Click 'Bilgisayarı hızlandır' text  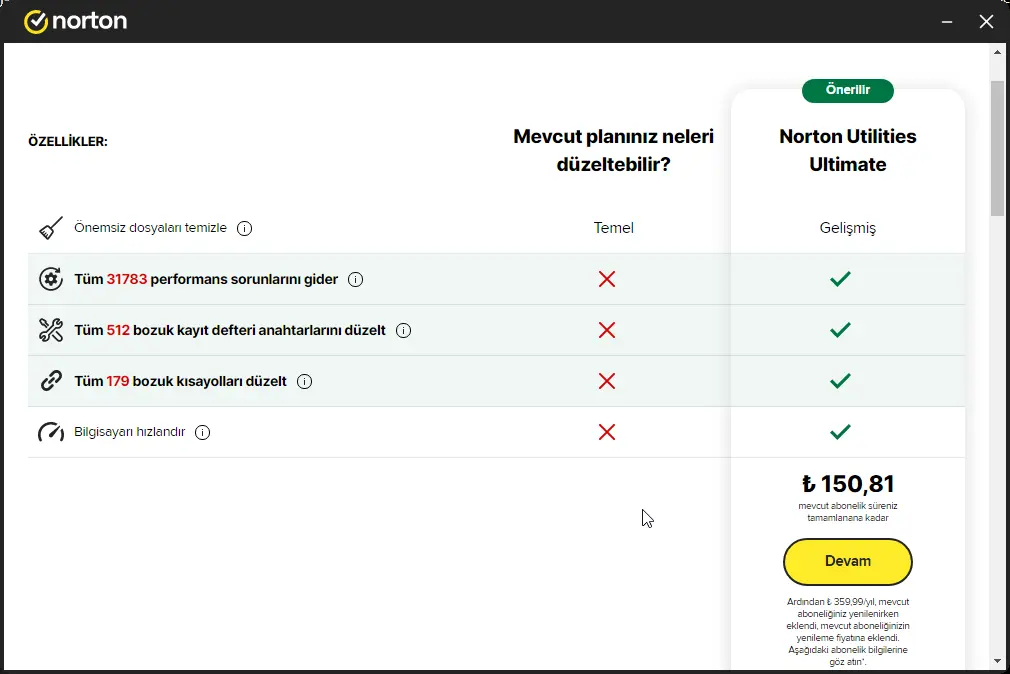click(x=129, y=432)
